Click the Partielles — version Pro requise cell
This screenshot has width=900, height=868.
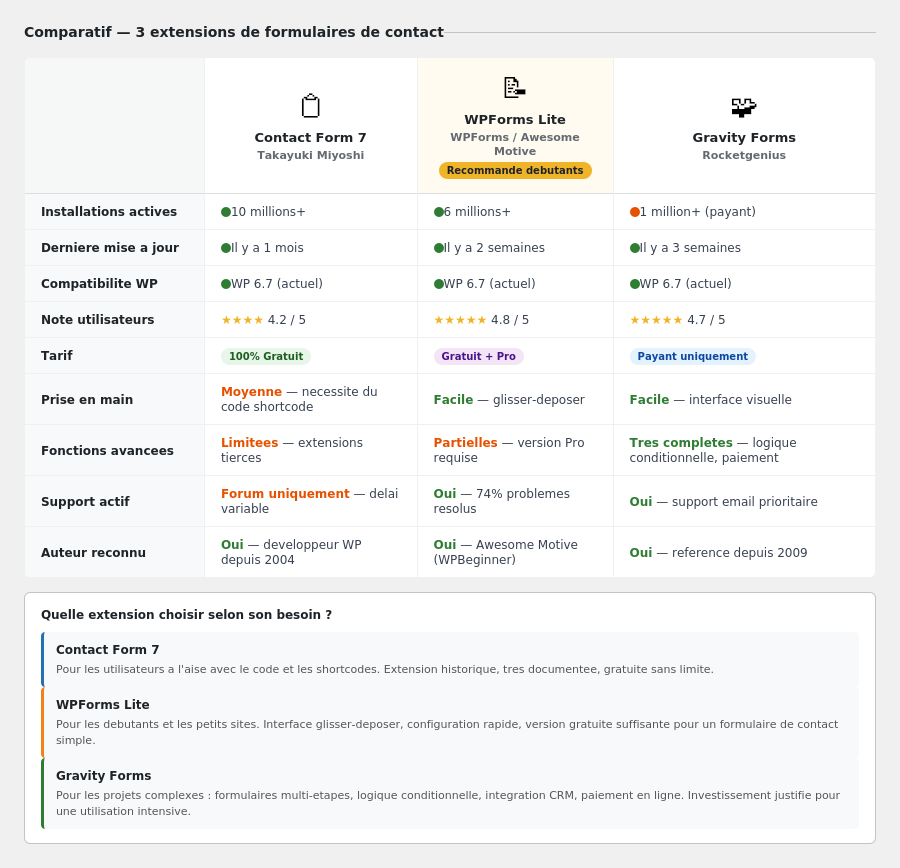tap(515, 451)
